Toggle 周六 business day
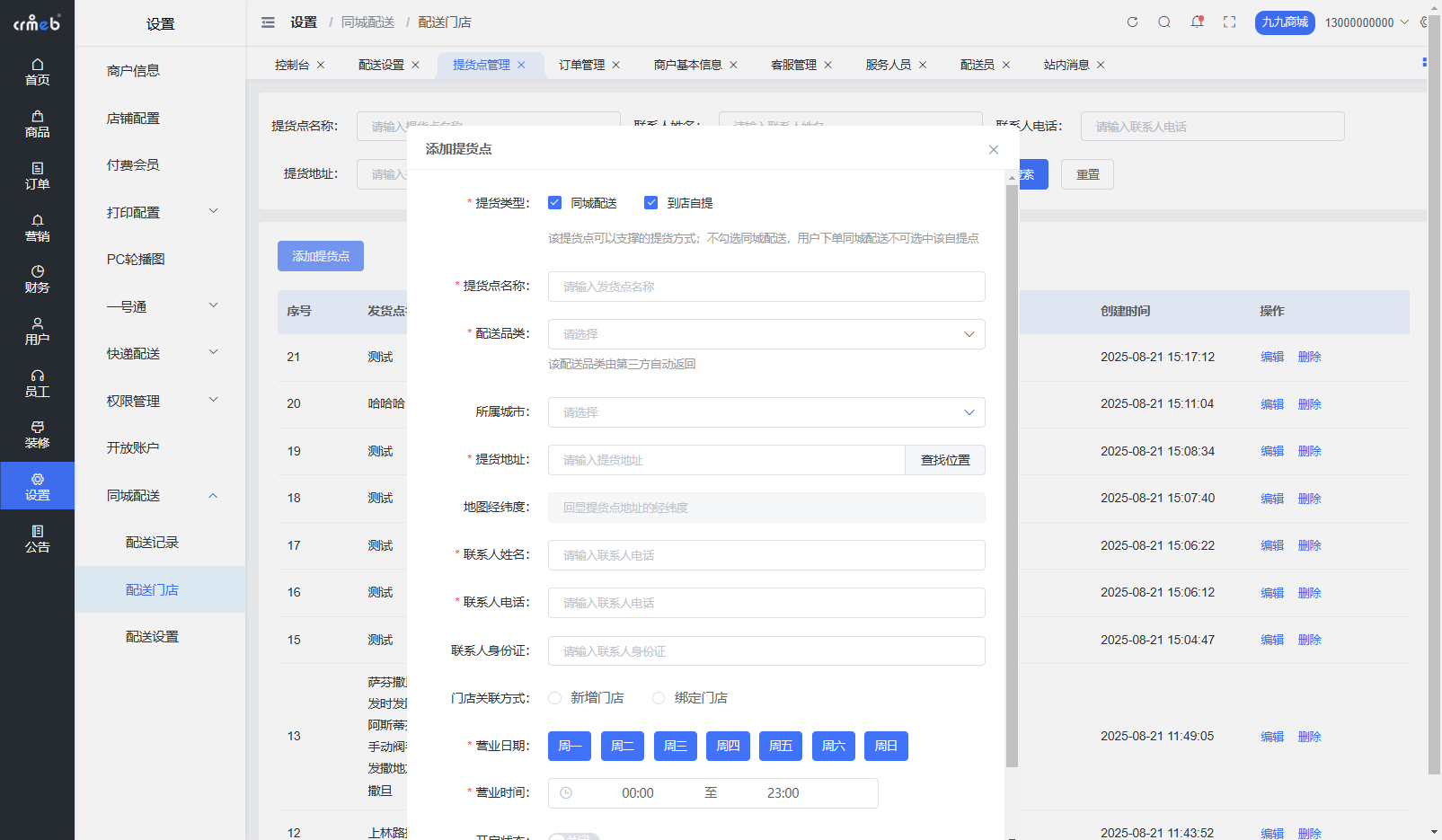 (x=834, y=746)
